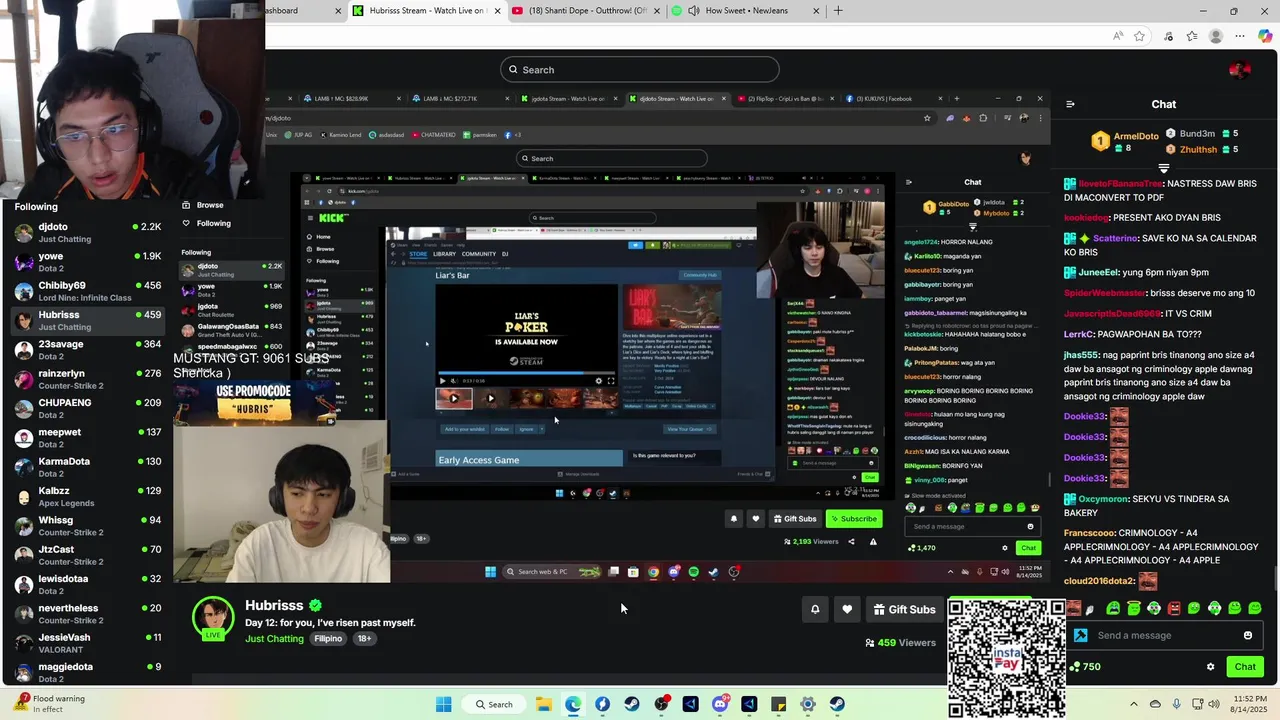The image size is (1280, 720).
Task: Open Settings gear app in taskbar
Action: pos(808,704)
